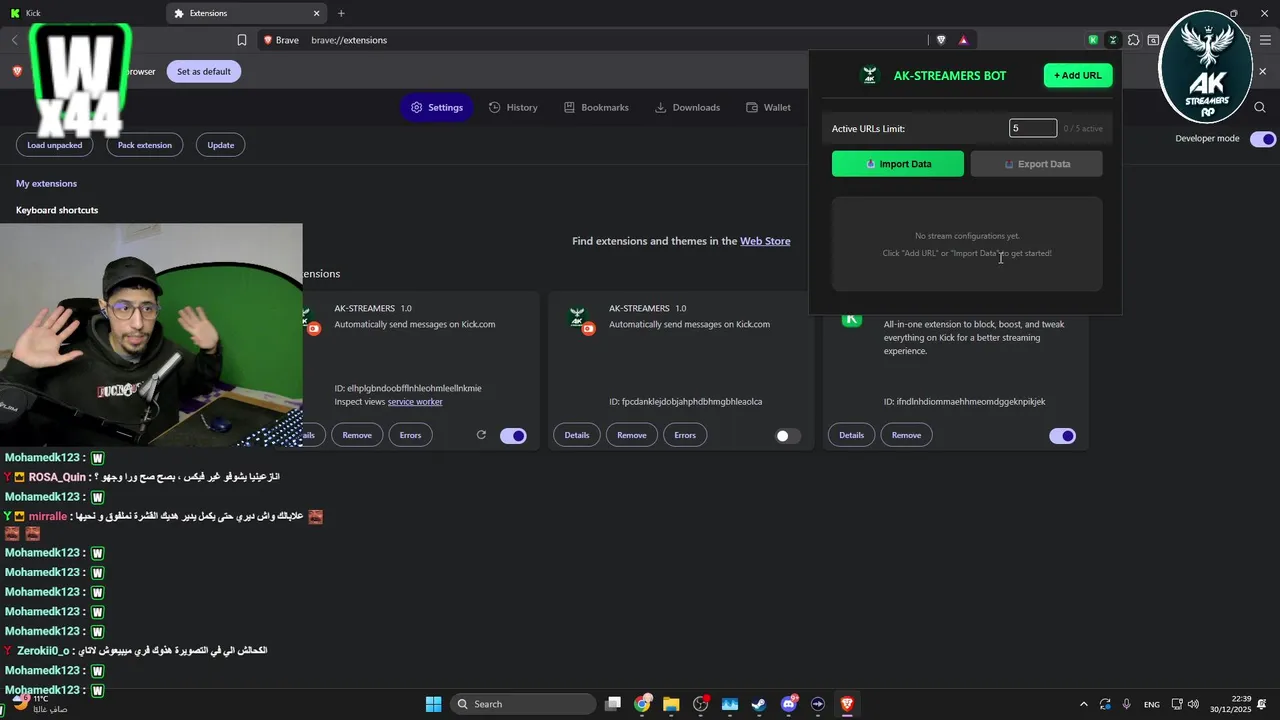Click the Kick extension icon in the toolbar
Screen dimensions: 1280x720
1093,40
